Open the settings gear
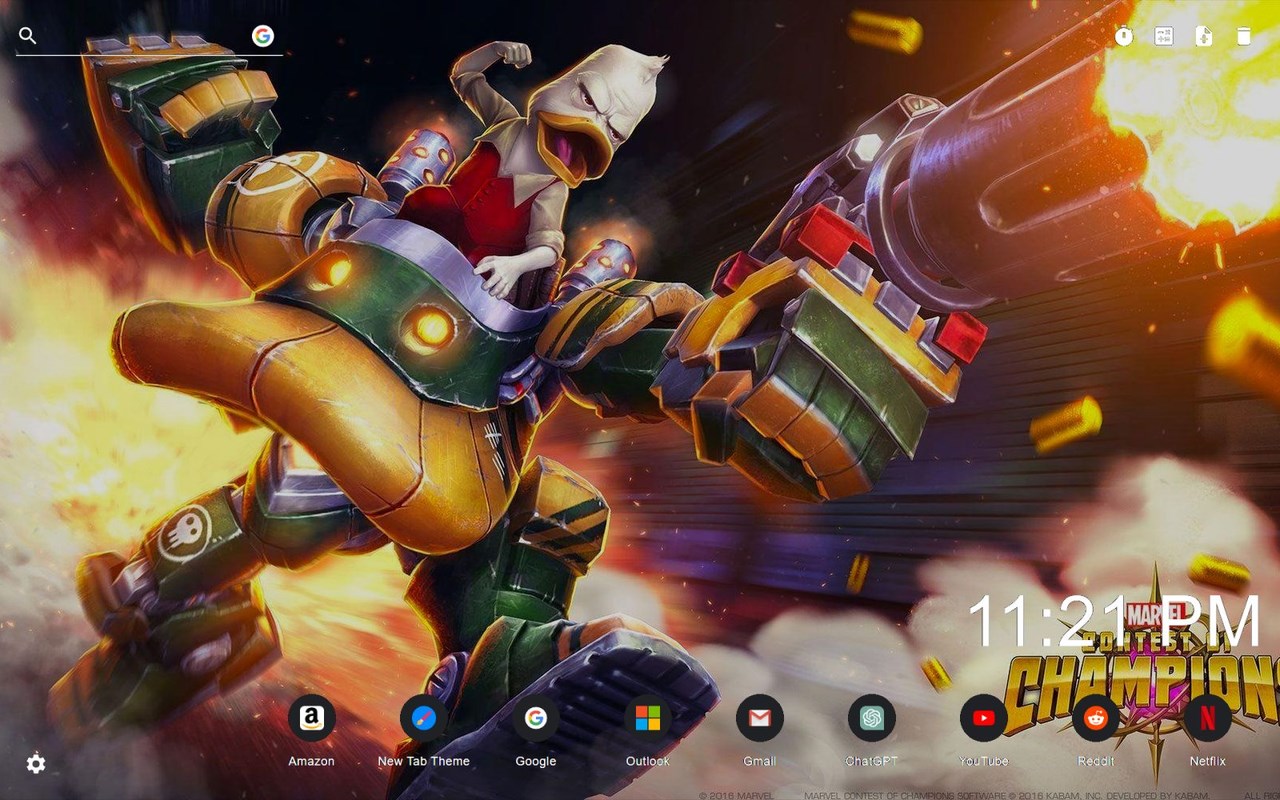 (36, 764)
